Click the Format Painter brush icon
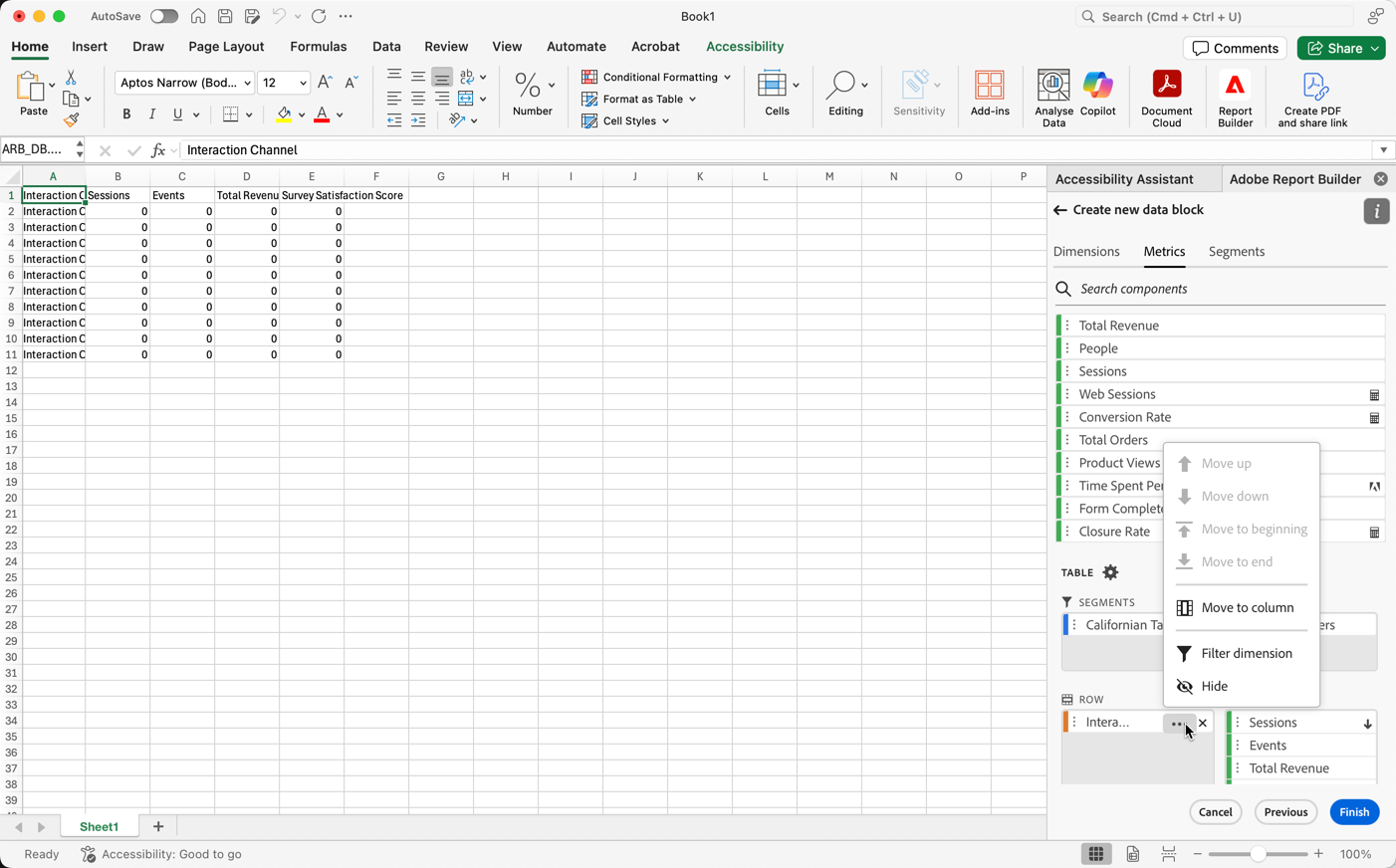This screenshot has height=868, width=1396. click(71, 119)
